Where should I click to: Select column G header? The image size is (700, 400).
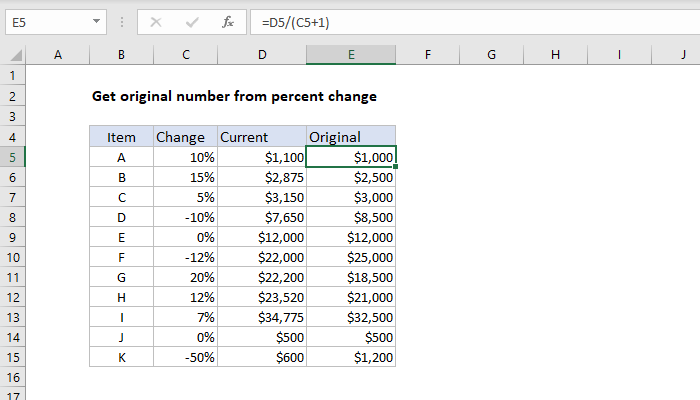[x=492, y=55]
